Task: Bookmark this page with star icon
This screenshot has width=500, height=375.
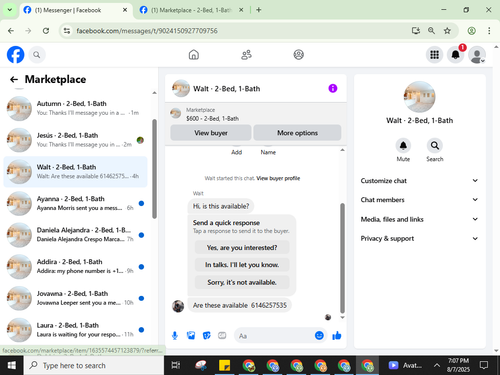Action: tap(447, 31)
